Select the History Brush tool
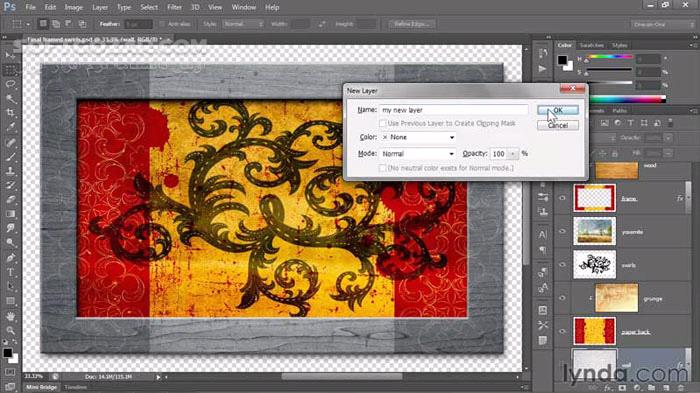Image resolution: width=700 pixels, height=393 pixels. [x=10, y=185]
